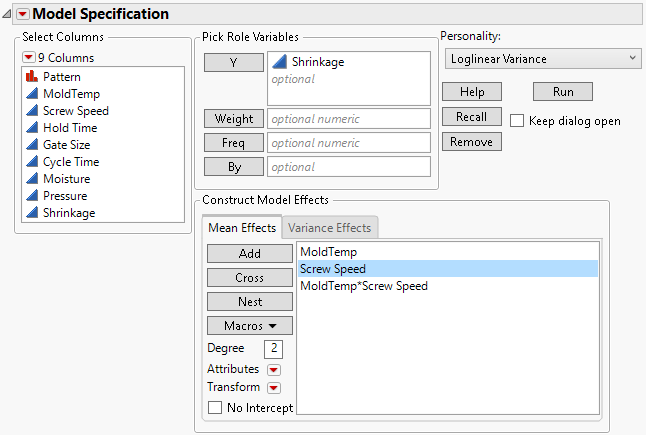Screen dimensions: 646x435
Task: Click the Moisture column icon
Action: (31, 179)
